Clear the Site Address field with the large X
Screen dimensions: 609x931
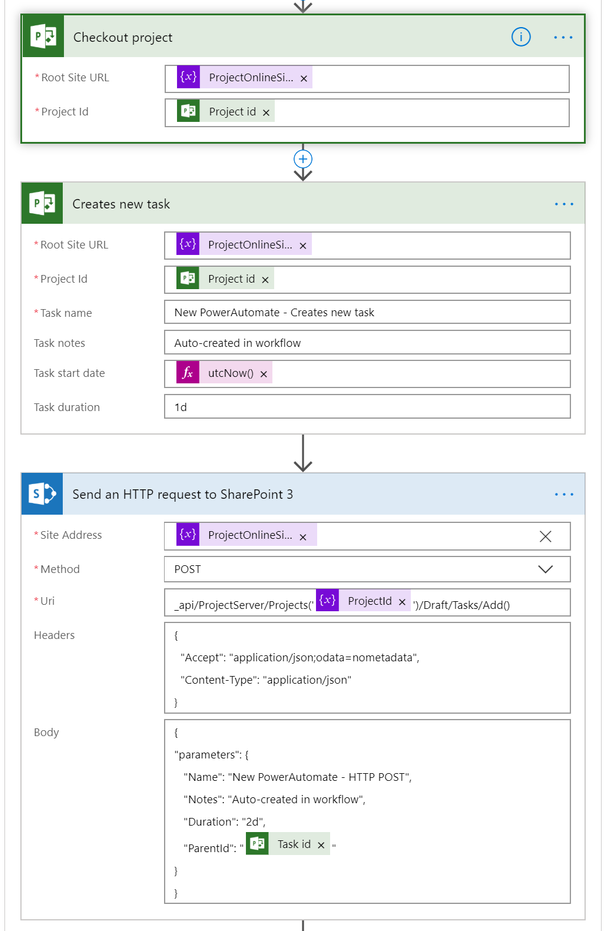[x=545, y=536]
